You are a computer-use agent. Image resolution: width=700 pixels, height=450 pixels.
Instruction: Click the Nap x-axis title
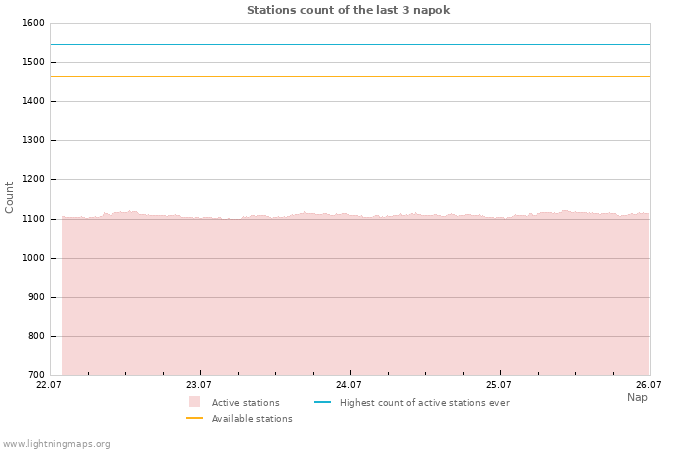[637, 397]
